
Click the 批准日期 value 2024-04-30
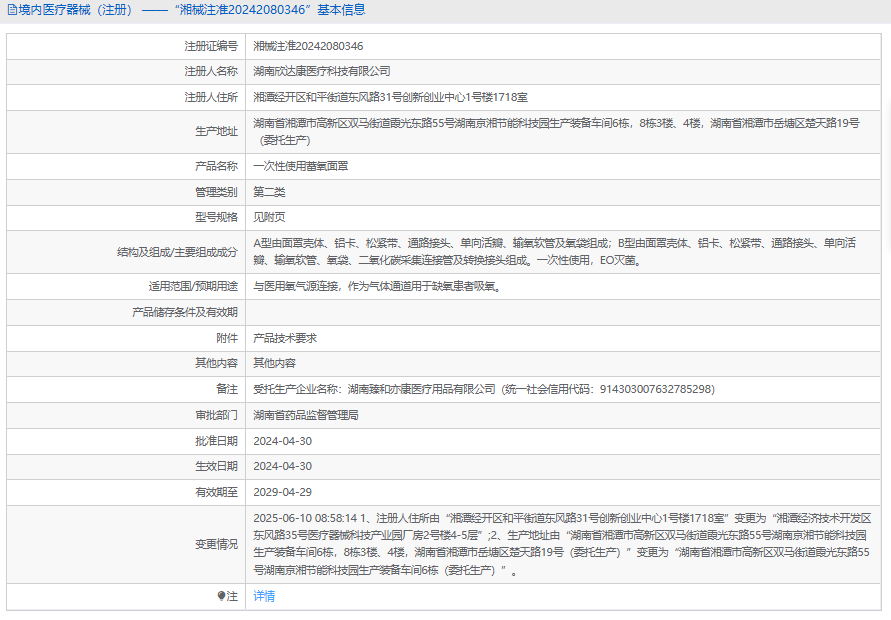click(283, 441)
